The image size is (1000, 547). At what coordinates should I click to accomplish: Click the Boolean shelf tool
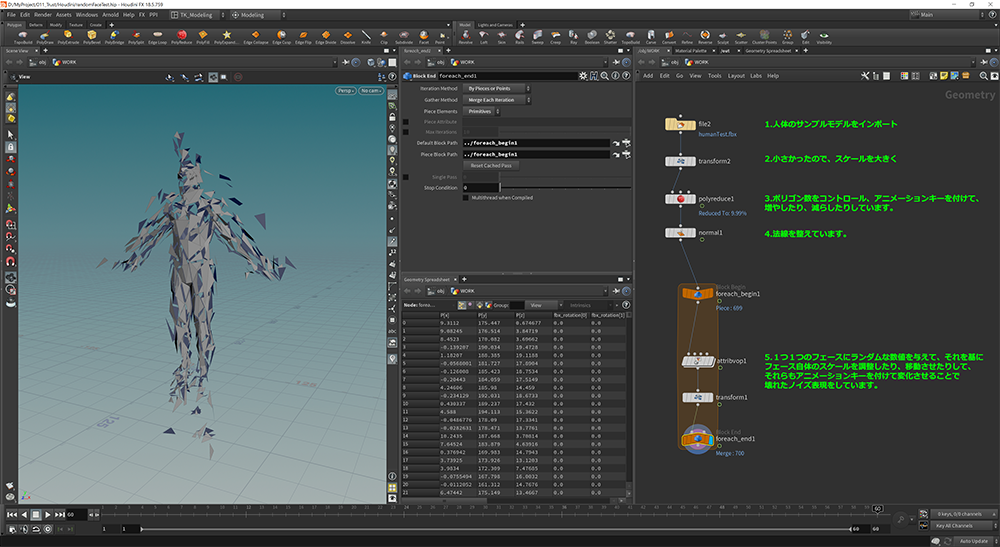pos(594,36)
